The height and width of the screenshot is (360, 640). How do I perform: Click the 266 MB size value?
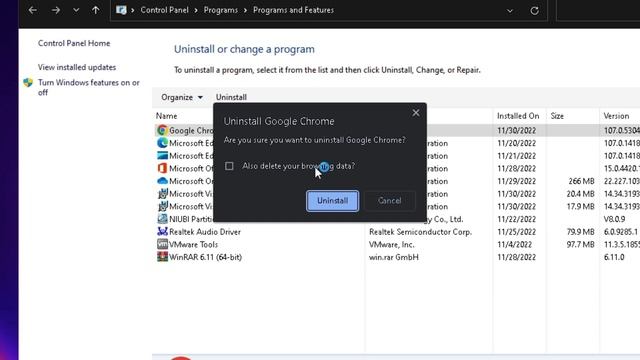pyautogui.click(x=581, y=181)
